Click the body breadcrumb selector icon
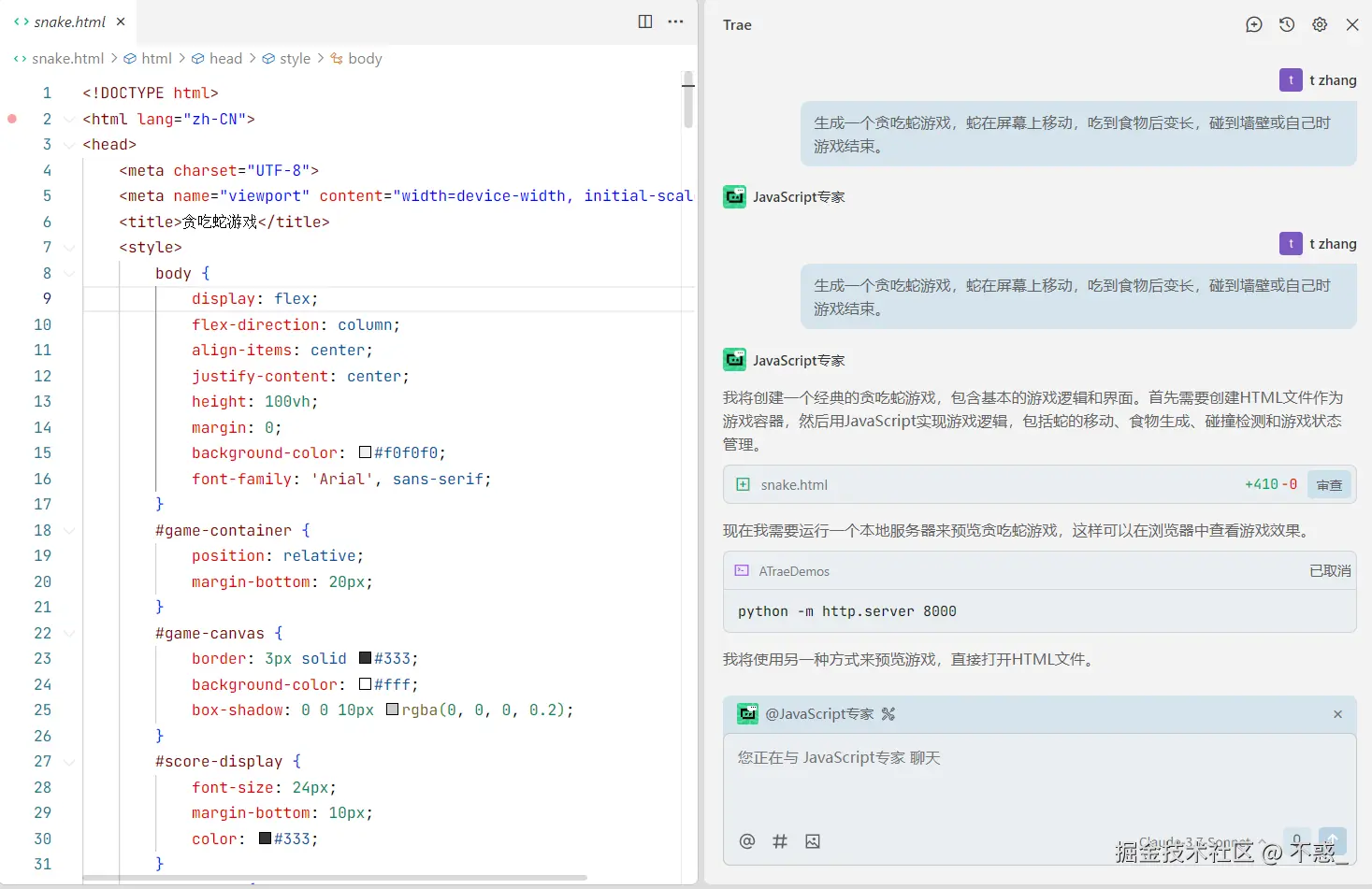The width and height of the screenshot is (1372, 889). click(x=337, y=58)
